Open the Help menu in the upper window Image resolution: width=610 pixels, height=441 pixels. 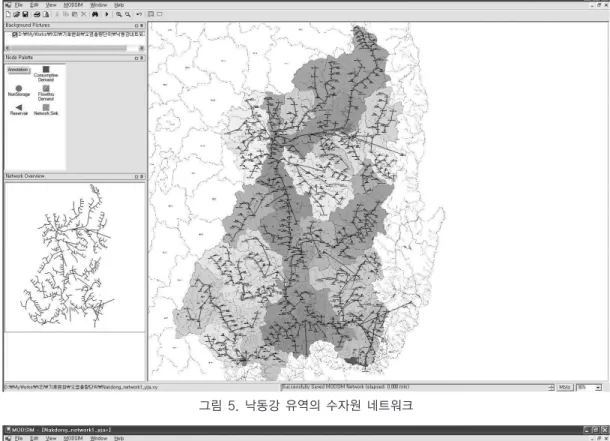[119, 5]
